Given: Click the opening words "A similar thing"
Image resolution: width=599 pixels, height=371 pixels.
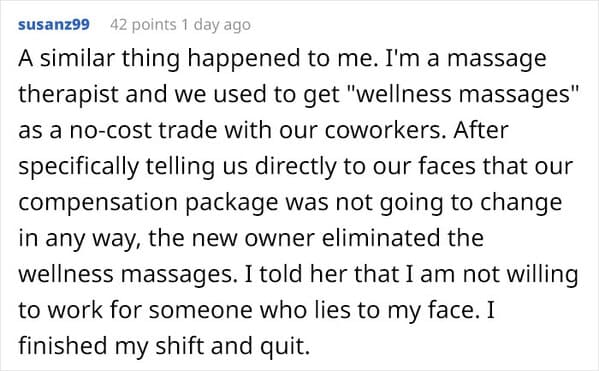Looking at the screenshot, I should pyautogui.click(x=99, y=58).
